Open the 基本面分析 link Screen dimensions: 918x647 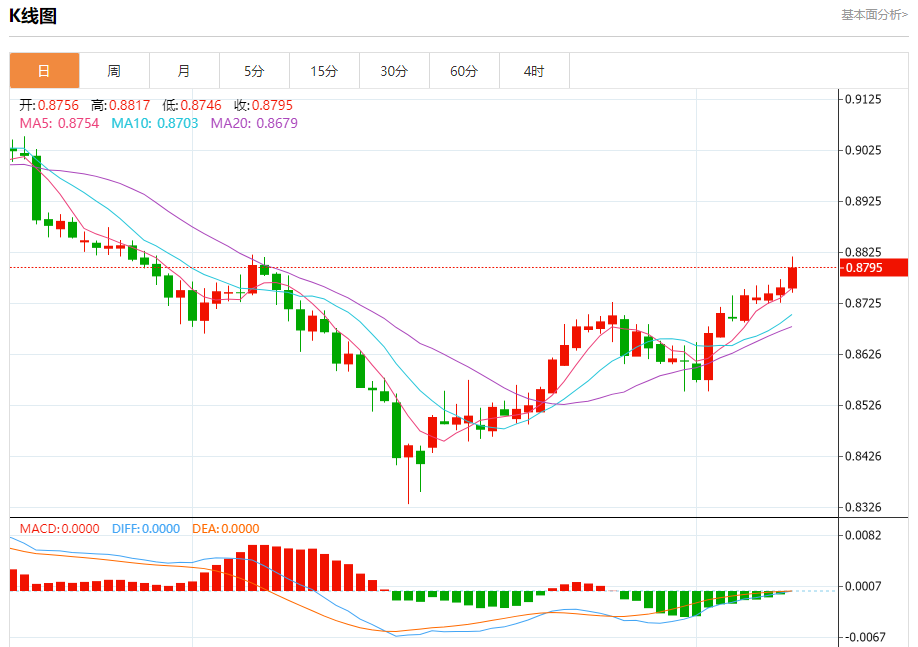tap(875, 15)
